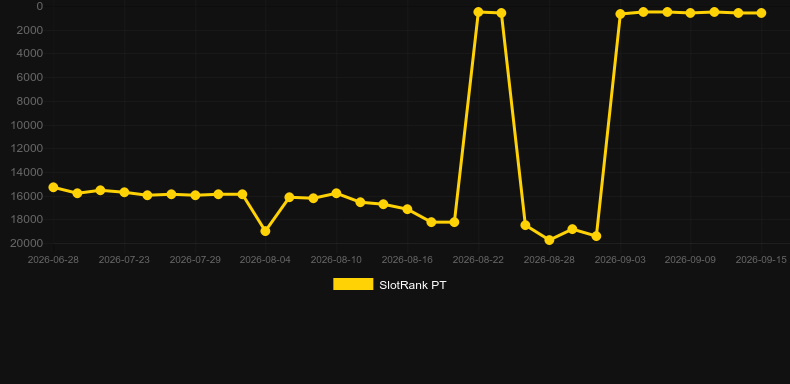Image resolution: width=790 pixels, height=384 pixels.
Task: Click the 2026-09-03 x-axis date label
Action: [620, 260]
